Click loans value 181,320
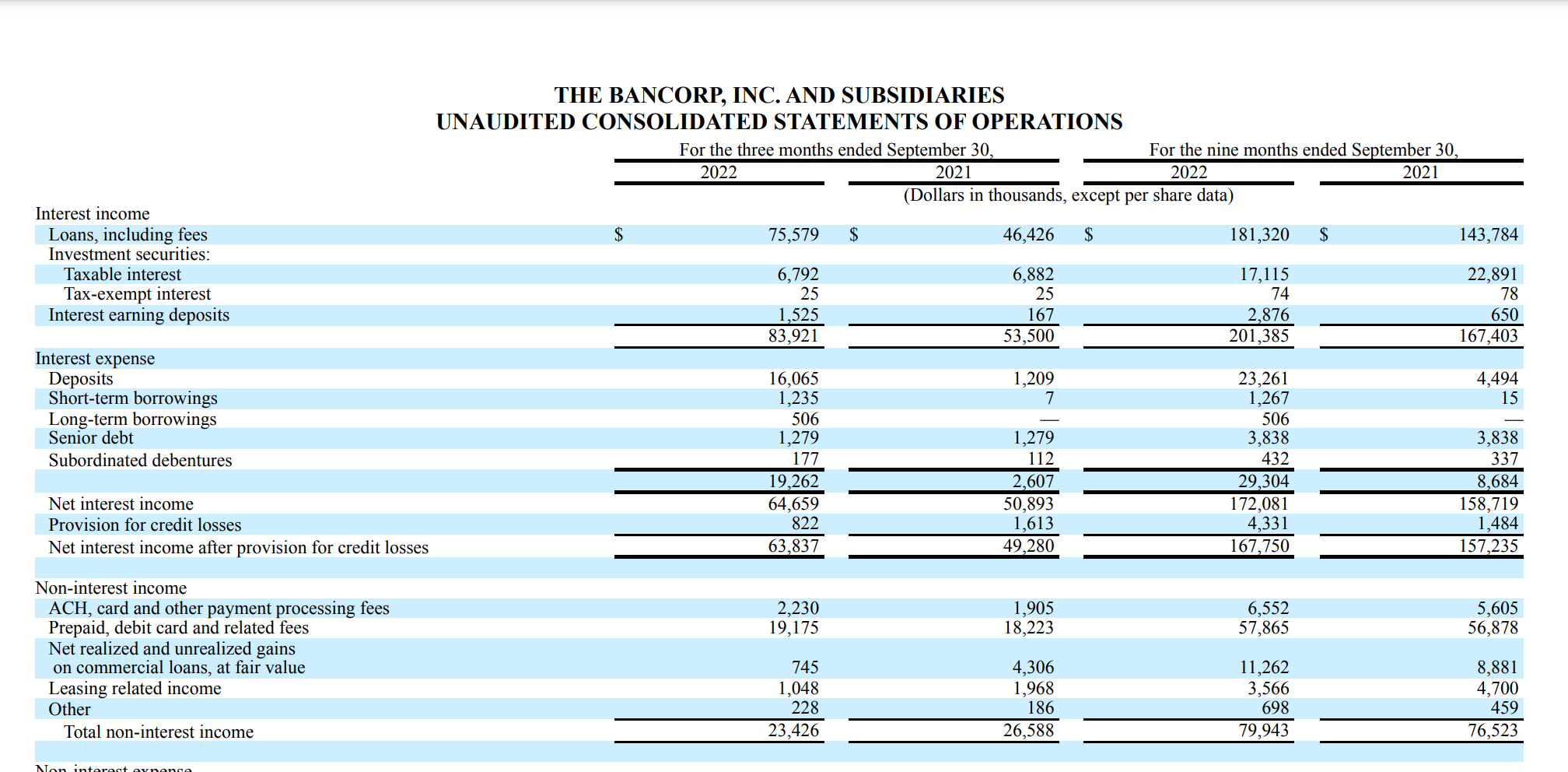This screenshot has width=1568, height=772. [1258, 234]
